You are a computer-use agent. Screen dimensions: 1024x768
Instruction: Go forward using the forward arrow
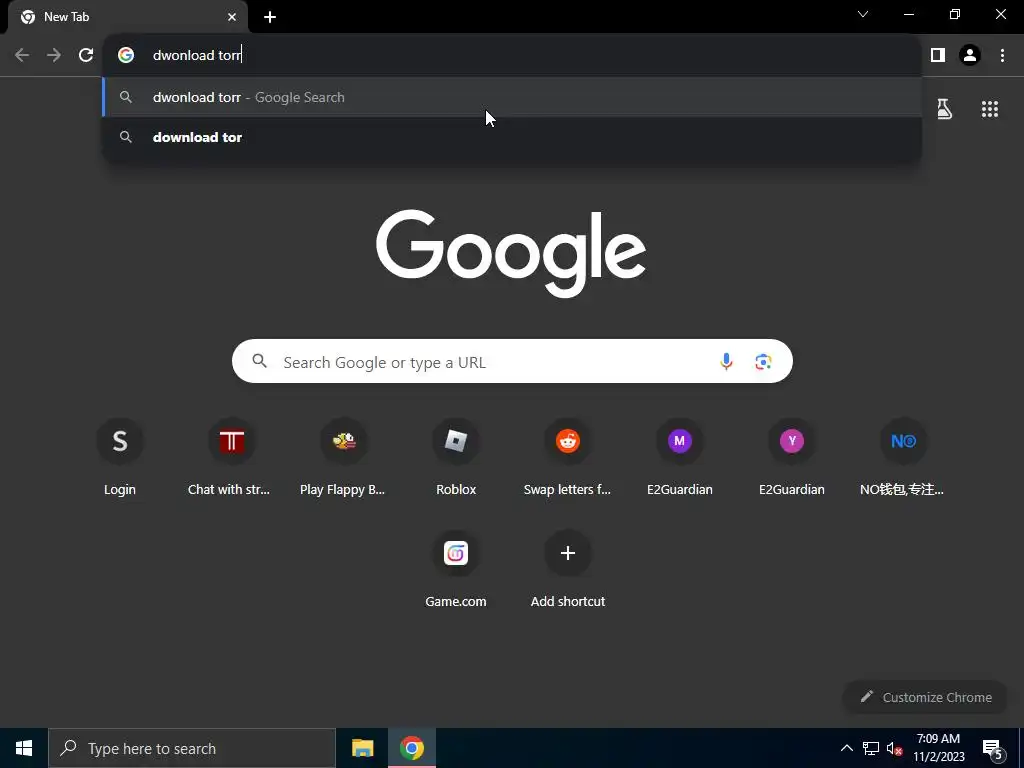pyautogui.click(x=54, y=55)
